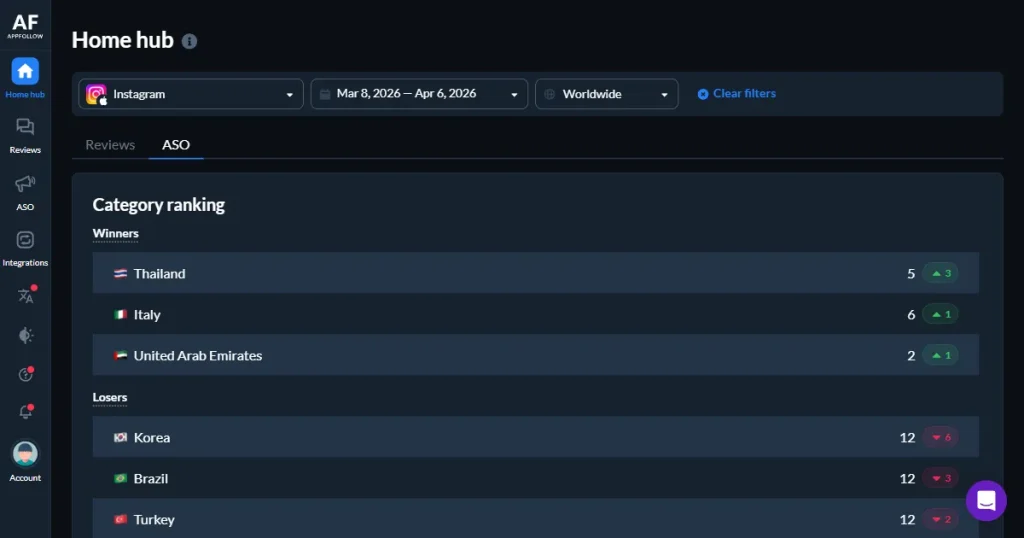Click Italy's rank value 6
Image resolution: width=1024 pixels, height=538 pixels.
[911, 315]
